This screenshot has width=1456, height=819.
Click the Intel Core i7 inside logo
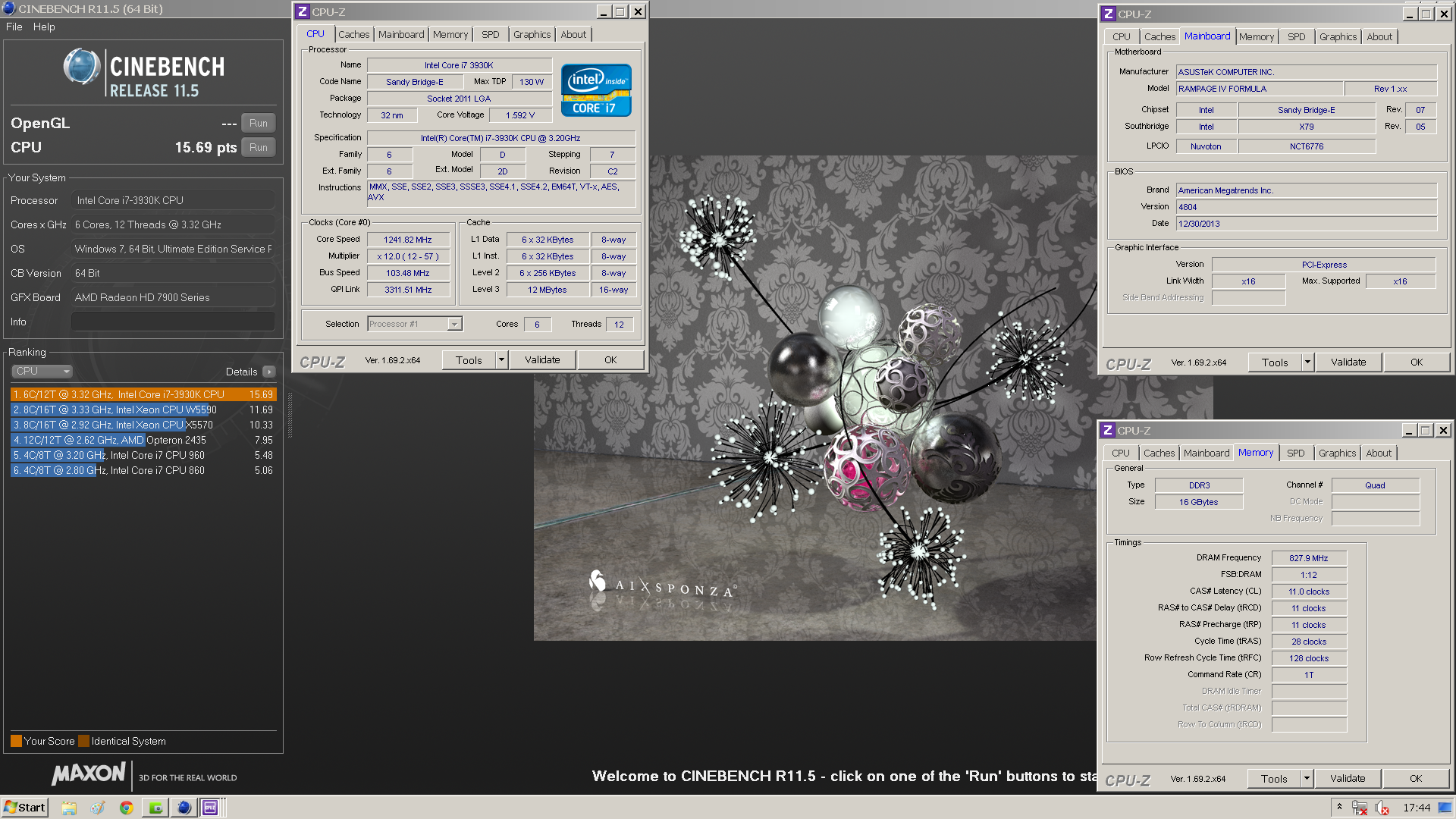(596, 90)
